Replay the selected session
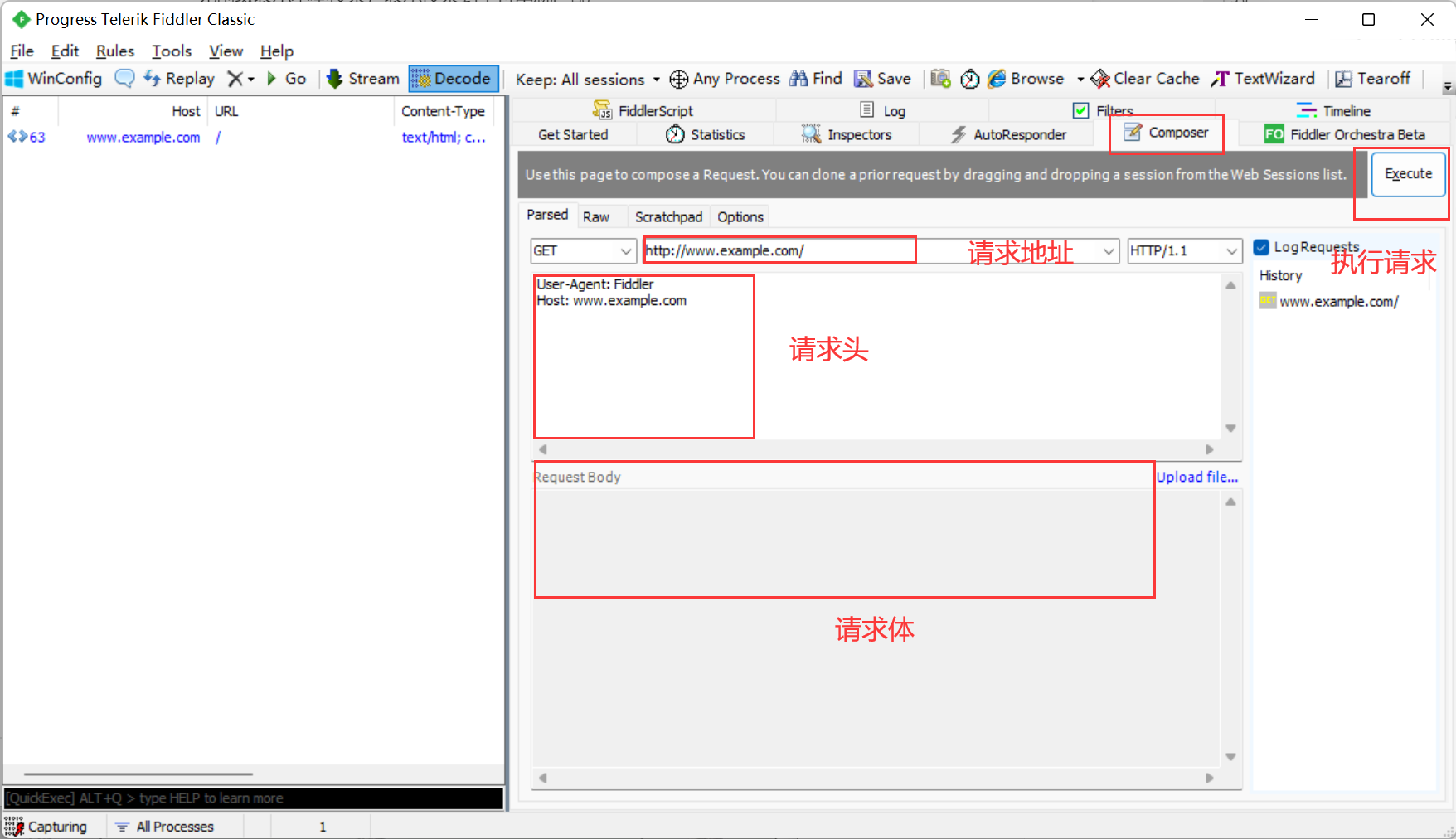The height and width of the screenshot is (839, 1456). pyautogui.click(x=179, y=79)
